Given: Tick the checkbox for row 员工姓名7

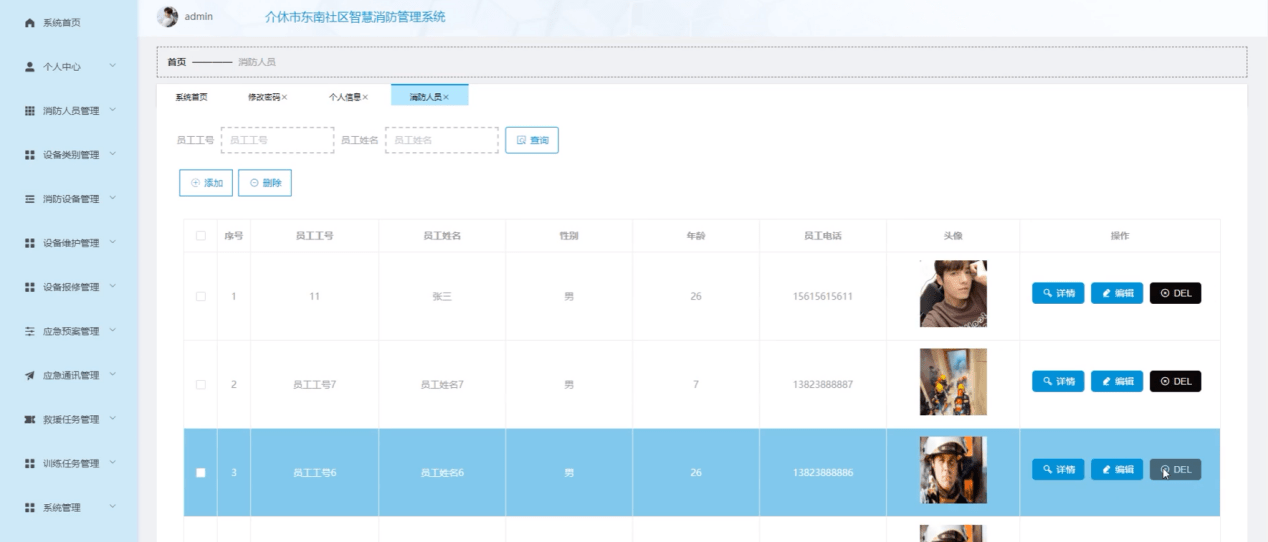Looking at the screenshot, I should (200, 384).
